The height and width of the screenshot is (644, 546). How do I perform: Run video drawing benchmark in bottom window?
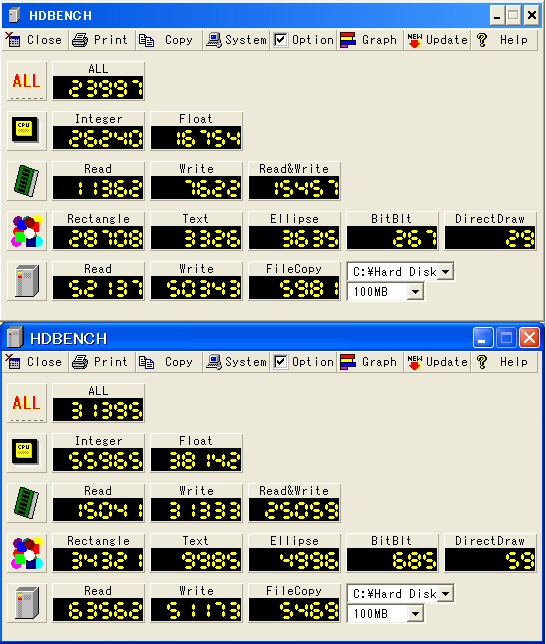coord(27,553)
